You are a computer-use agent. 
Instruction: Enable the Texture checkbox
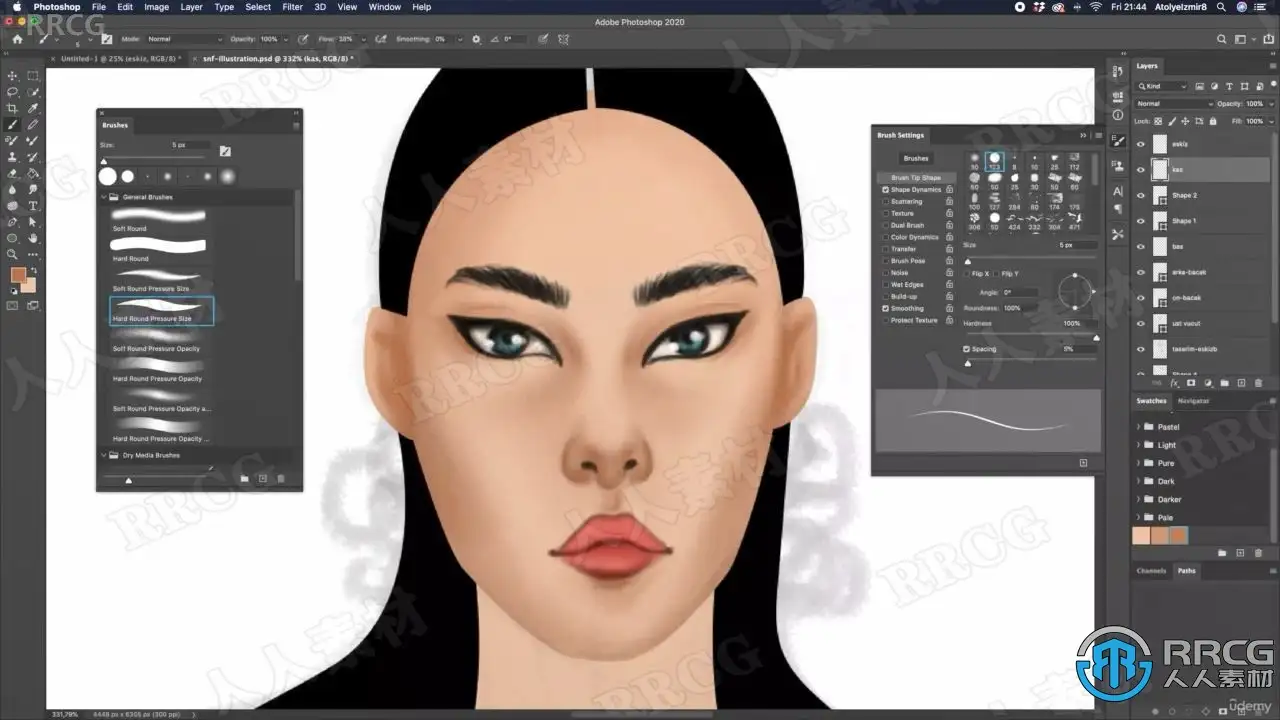pos(885,213)
